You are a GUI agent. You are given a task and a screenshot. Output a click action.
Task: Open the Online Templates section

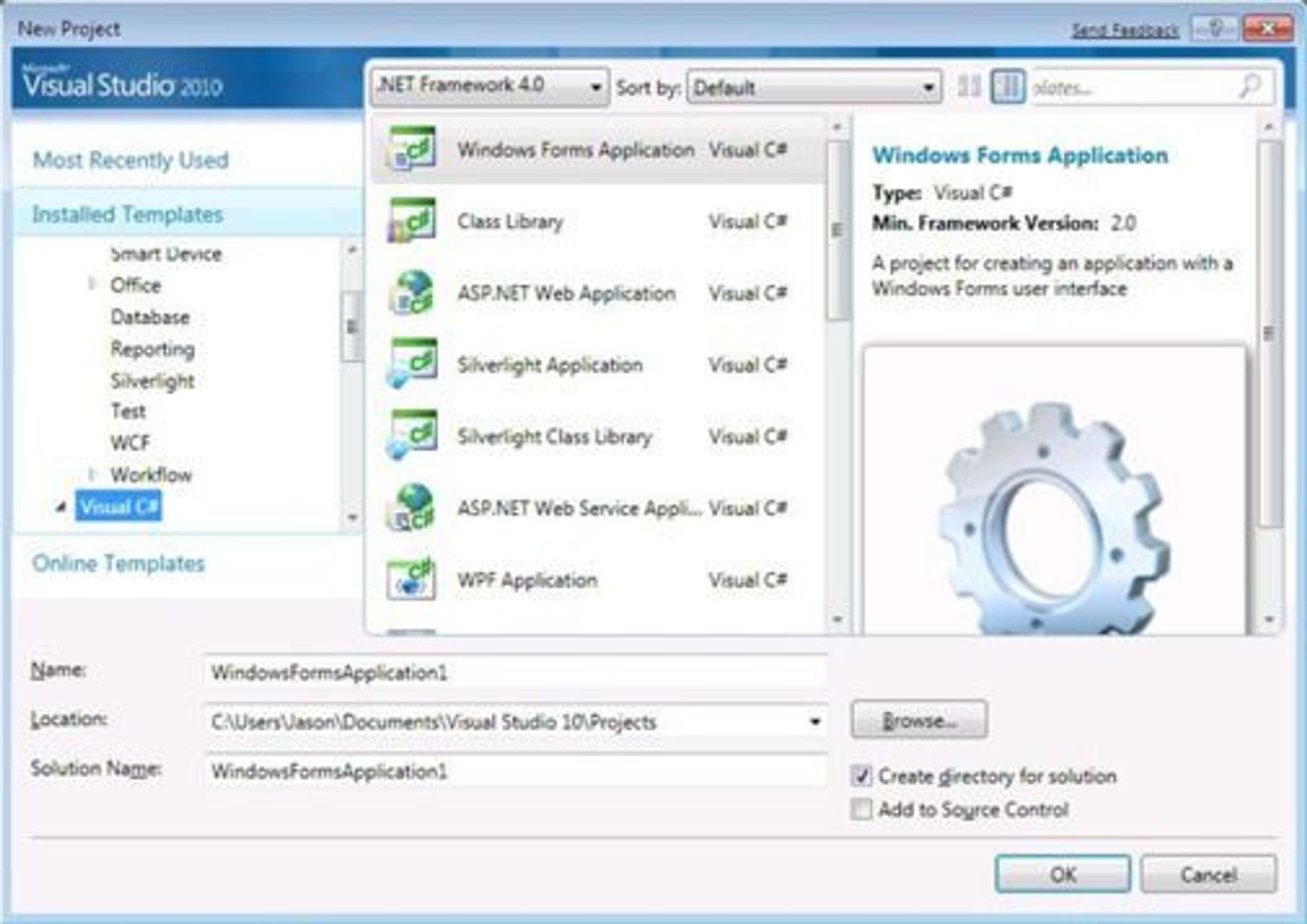(x=118, y=563)
